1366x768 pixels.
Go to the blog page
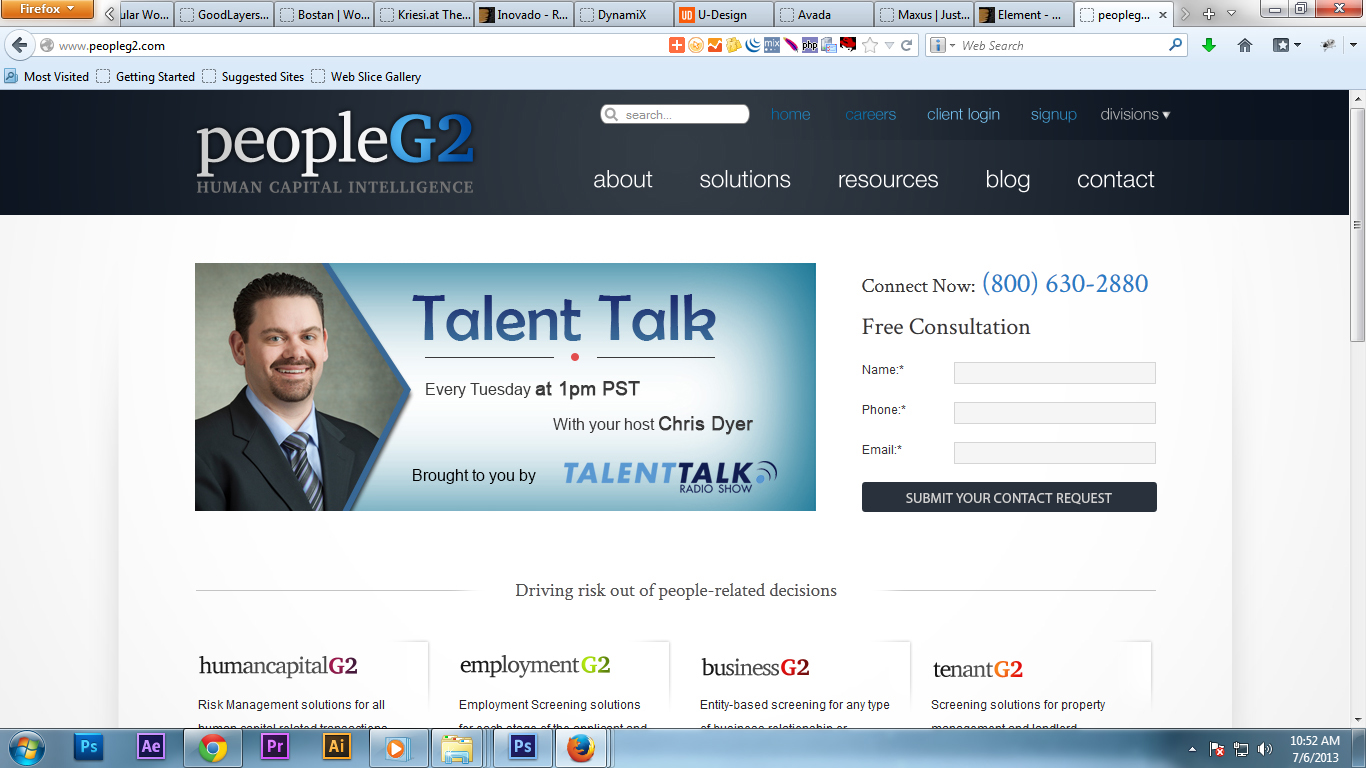pos(1008,180)
